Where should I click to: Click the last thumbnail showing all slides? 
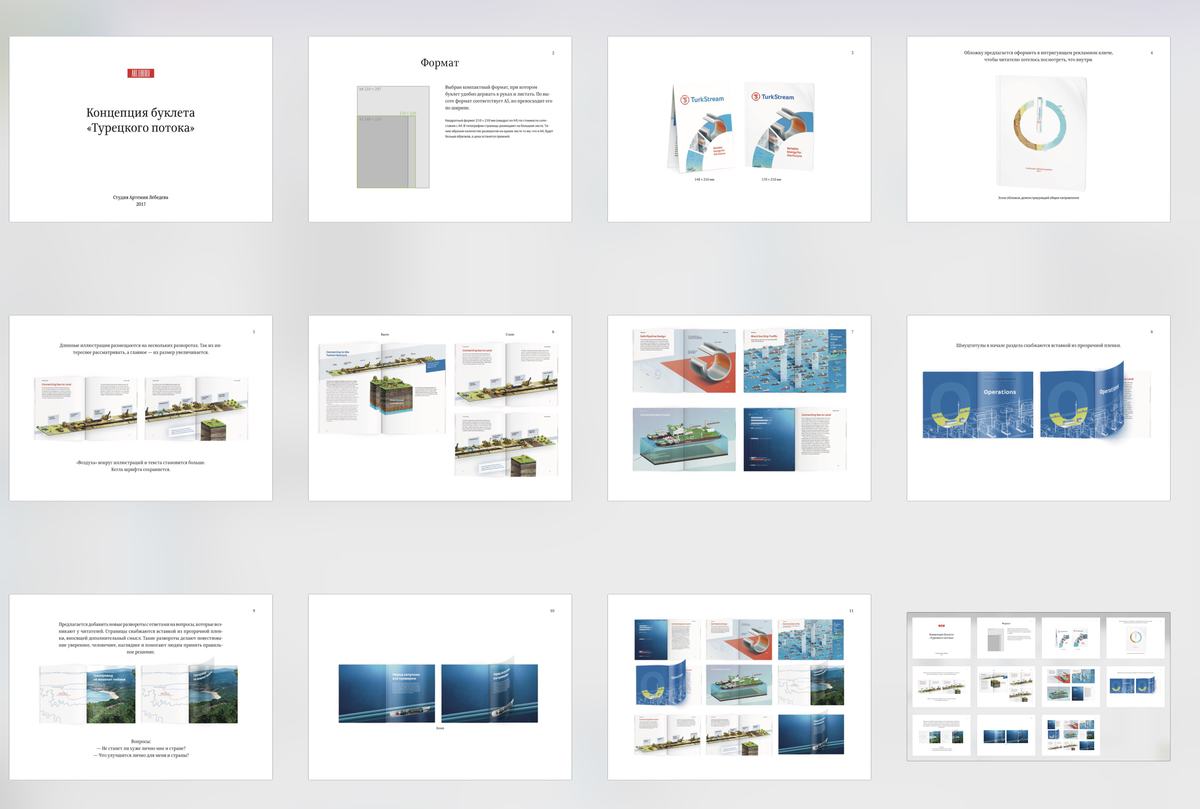tap(1038, 686)
